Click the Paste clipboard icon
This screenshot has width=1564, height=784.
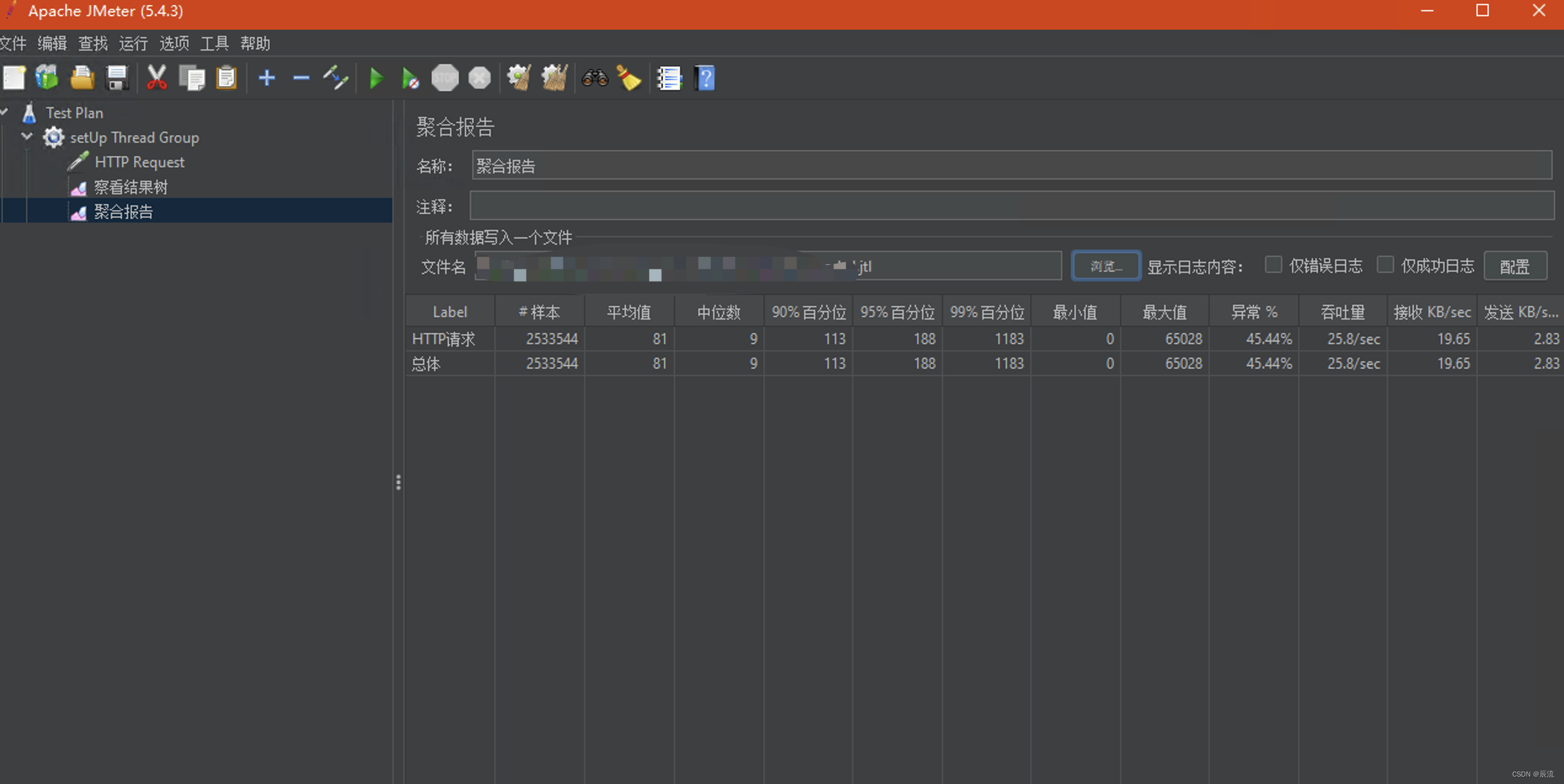coord(226,78)
